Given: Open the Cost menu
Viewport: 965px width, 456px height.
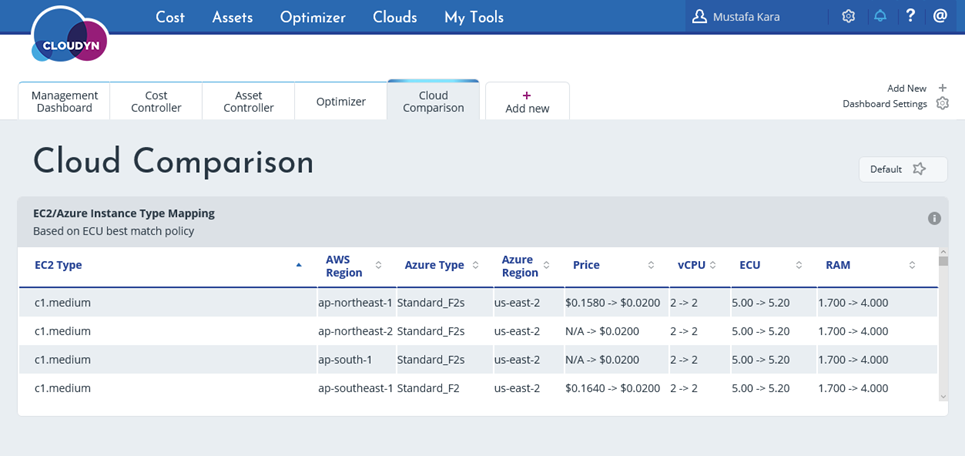Looking at the screenshot, I should tap(170, 17).
